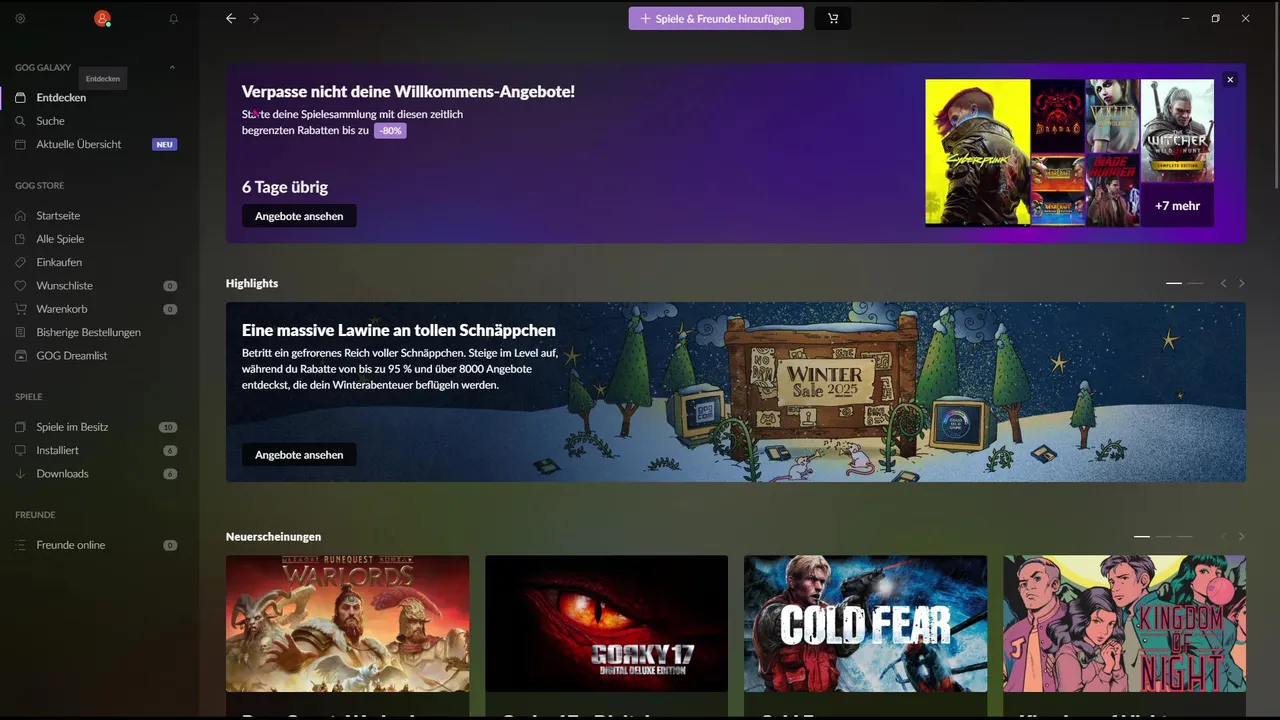1280x720 pixels.
Task: Show previous Neuerscheinungen page arrow
Action: [1223, 537]
